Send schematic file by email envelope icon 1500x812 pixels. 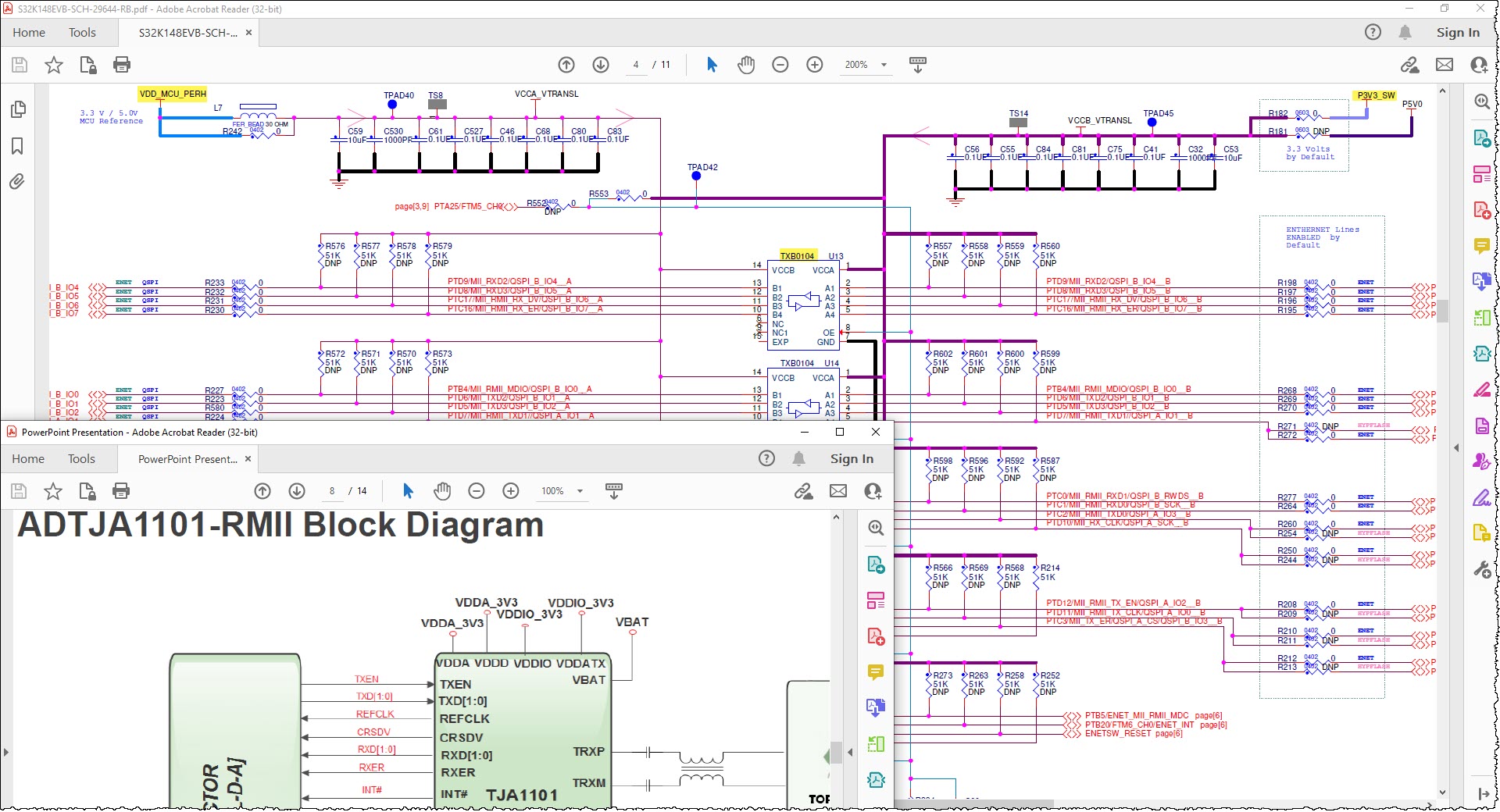pyautogui.click(x=1444, y=65)
